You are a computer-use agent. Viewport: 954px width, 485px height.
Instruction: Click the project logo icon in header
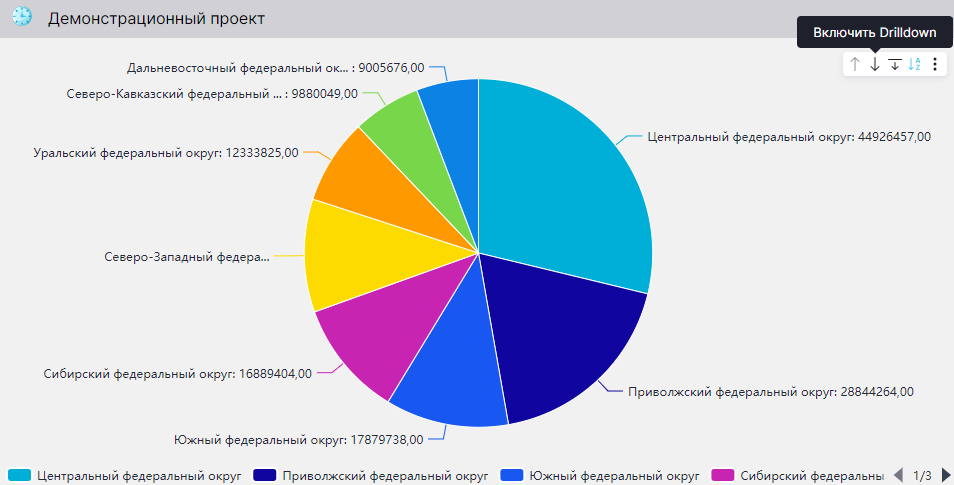(x=21, y=17)
